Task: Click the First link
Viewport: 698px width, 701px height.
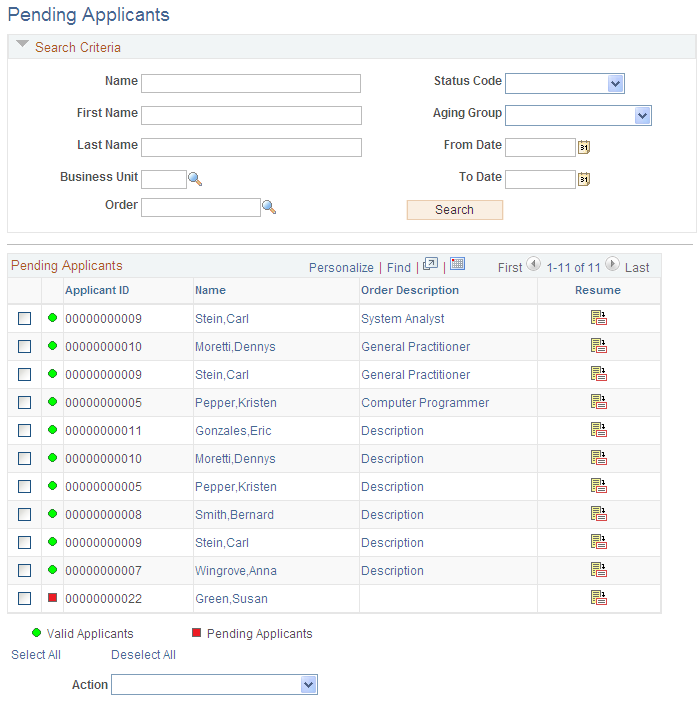Action: click(510, 267)
